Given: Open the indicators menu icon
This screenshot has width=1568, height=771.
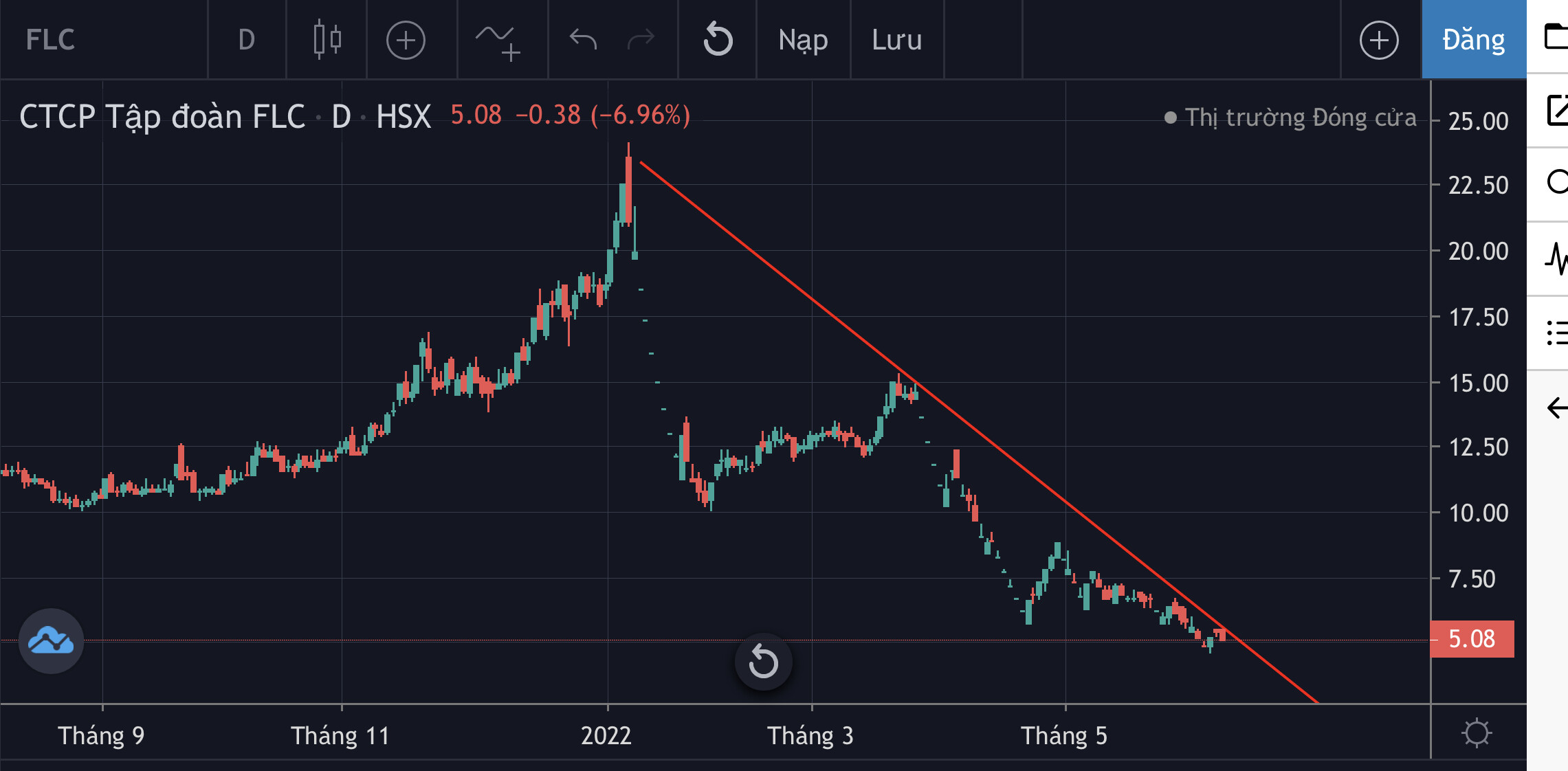Looking at the screenshot, I should (x=498, y=41).
